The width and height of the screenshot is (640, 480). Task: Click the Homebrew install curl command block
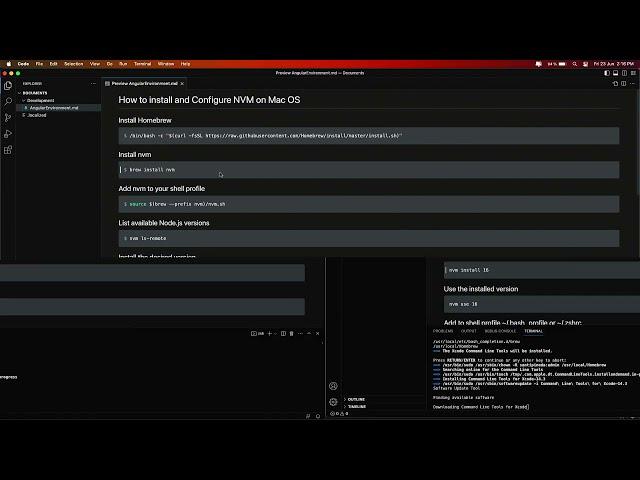point(369,136)
